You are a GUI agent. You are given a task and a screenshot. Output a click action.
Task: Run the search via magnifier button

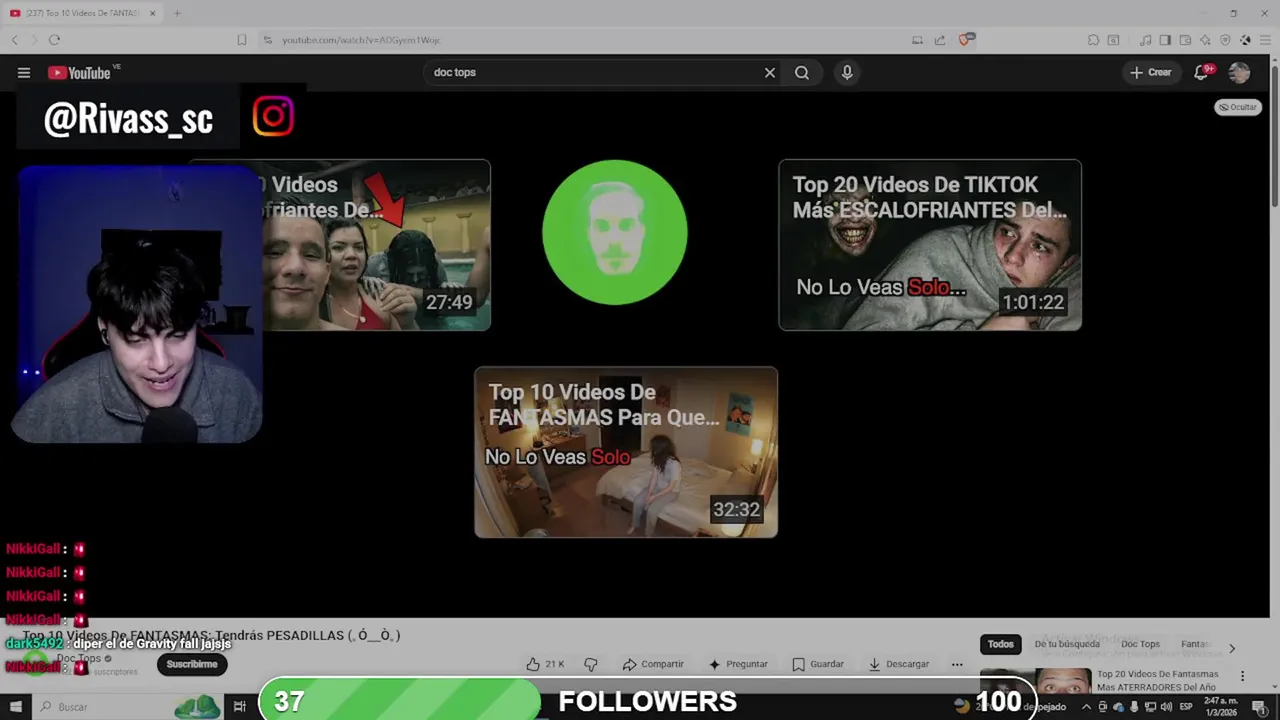pyautogui.click(x=802, y=72)
